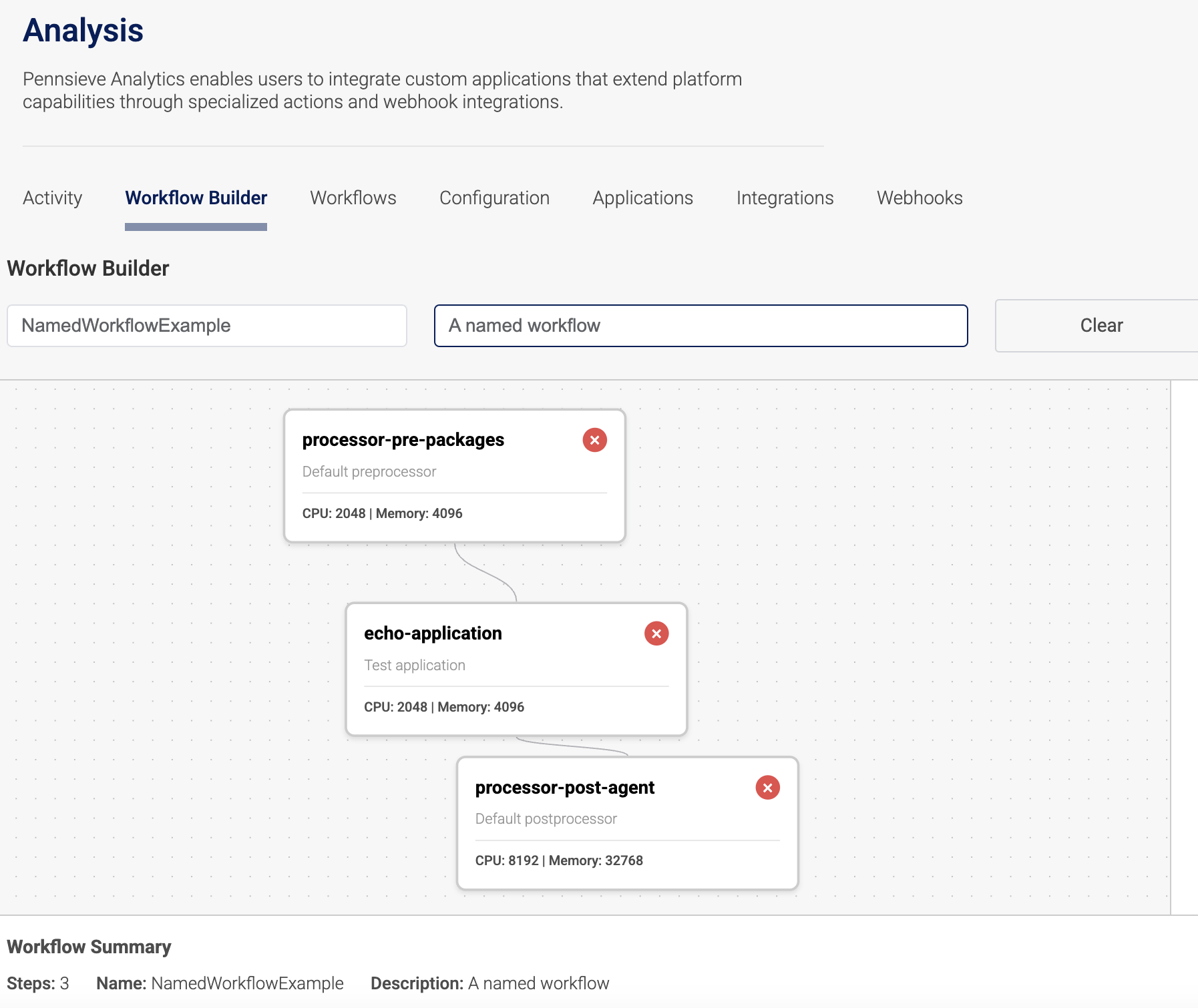
Task: Click the workflow description field
Action: (701, 326)
